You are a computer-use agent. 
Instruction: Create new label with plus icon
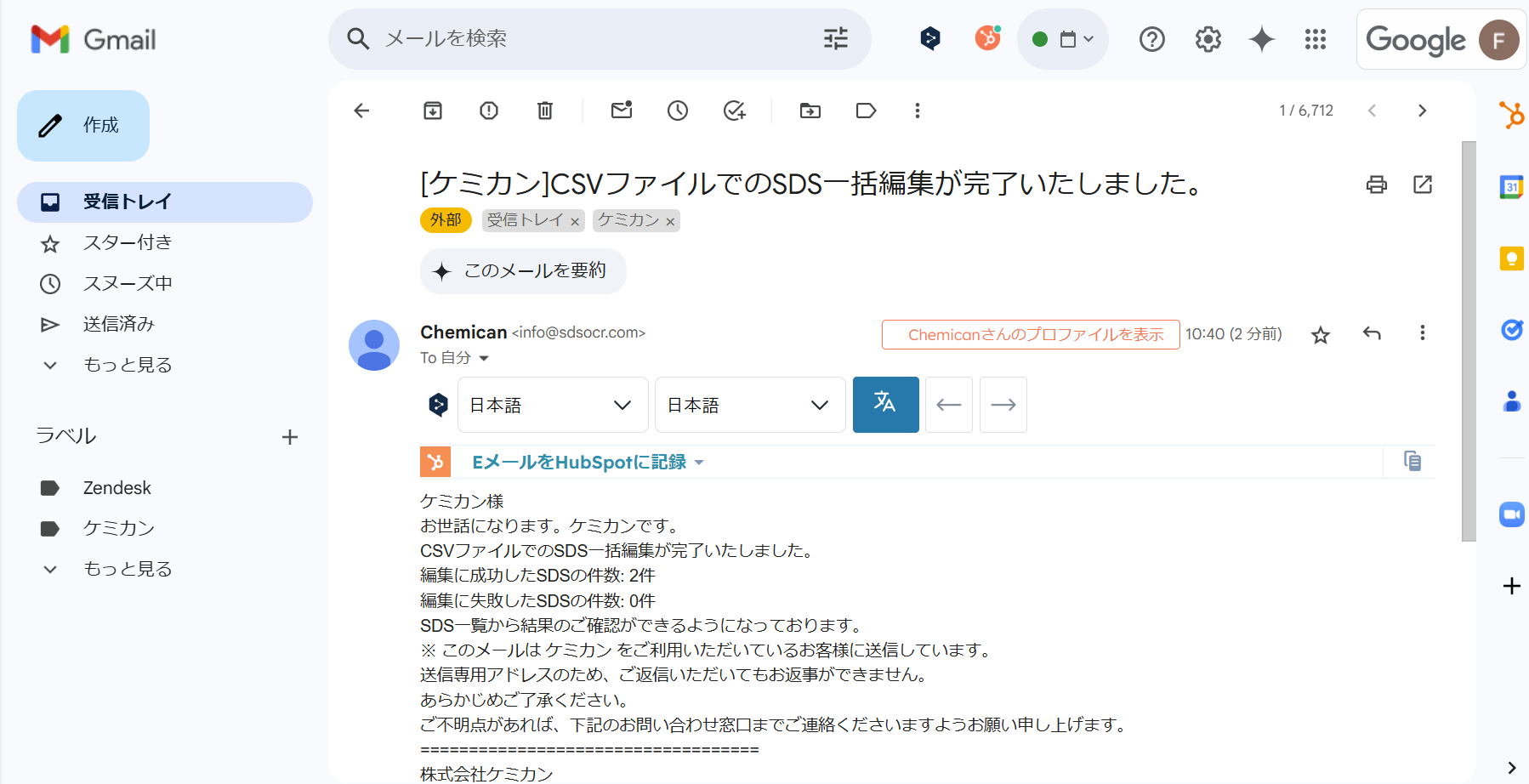tap(290, 437)
